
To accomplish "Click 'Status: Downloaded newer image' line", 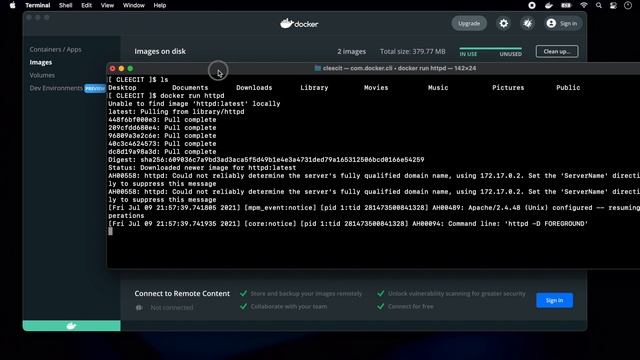I will (202, 168).
